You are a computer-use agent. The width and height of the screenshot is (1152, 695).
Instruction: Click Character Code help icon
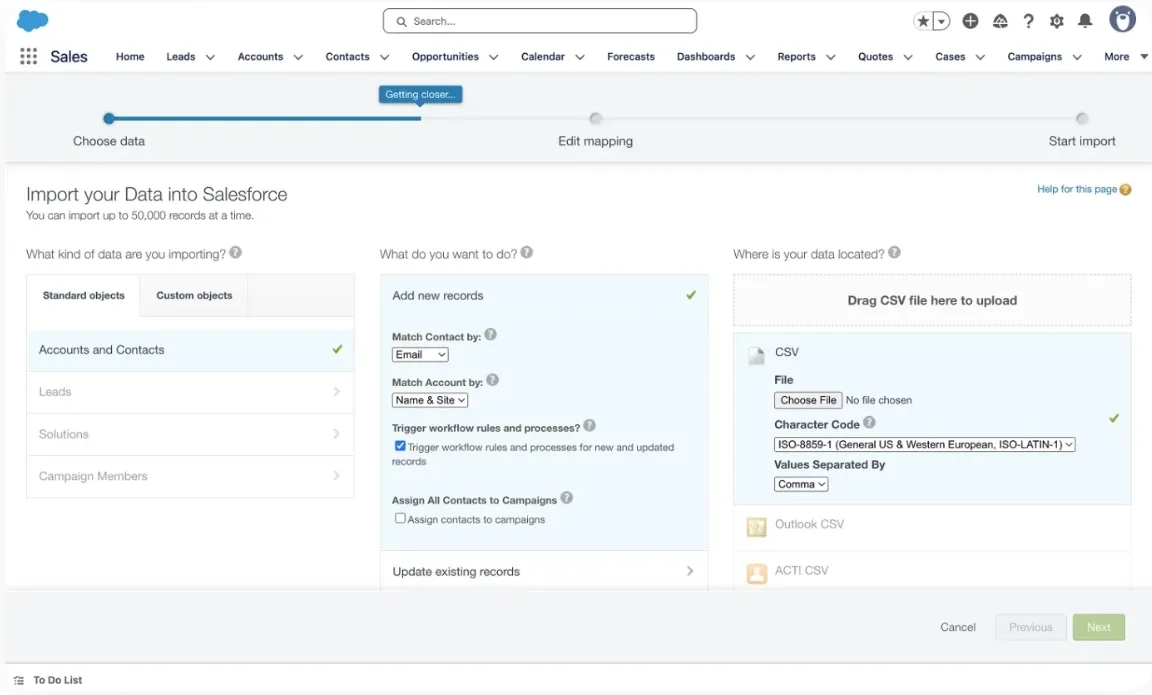click(870, 423)
